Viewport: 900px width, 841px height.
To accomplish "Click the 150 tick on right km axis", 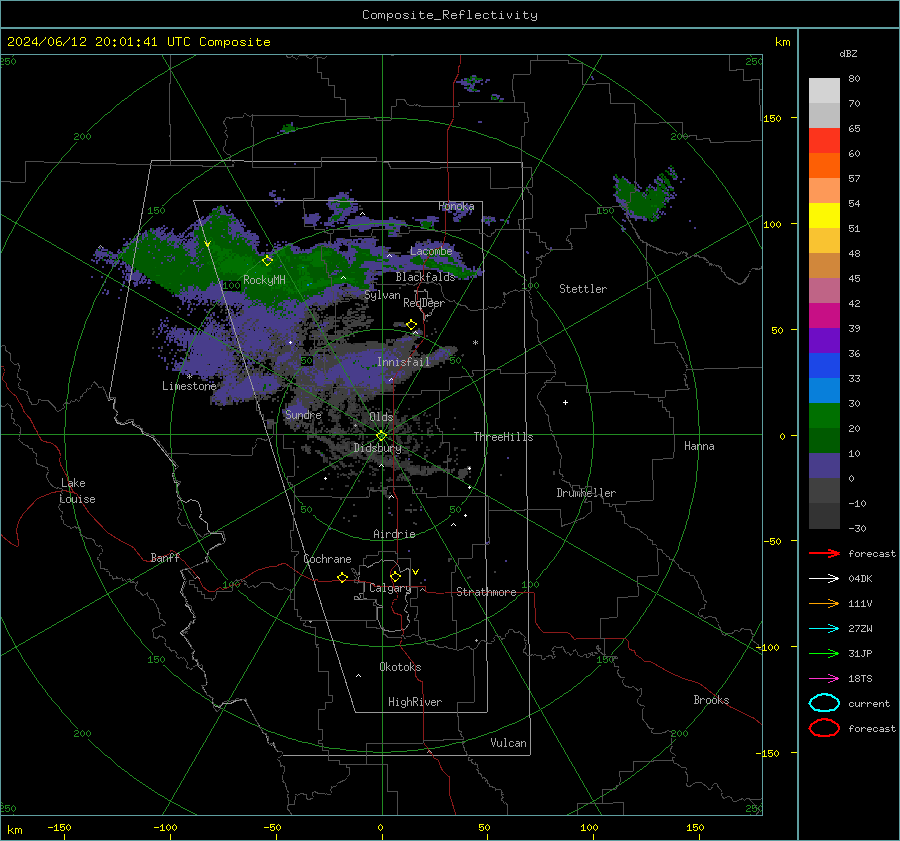I will pos(772,118).
